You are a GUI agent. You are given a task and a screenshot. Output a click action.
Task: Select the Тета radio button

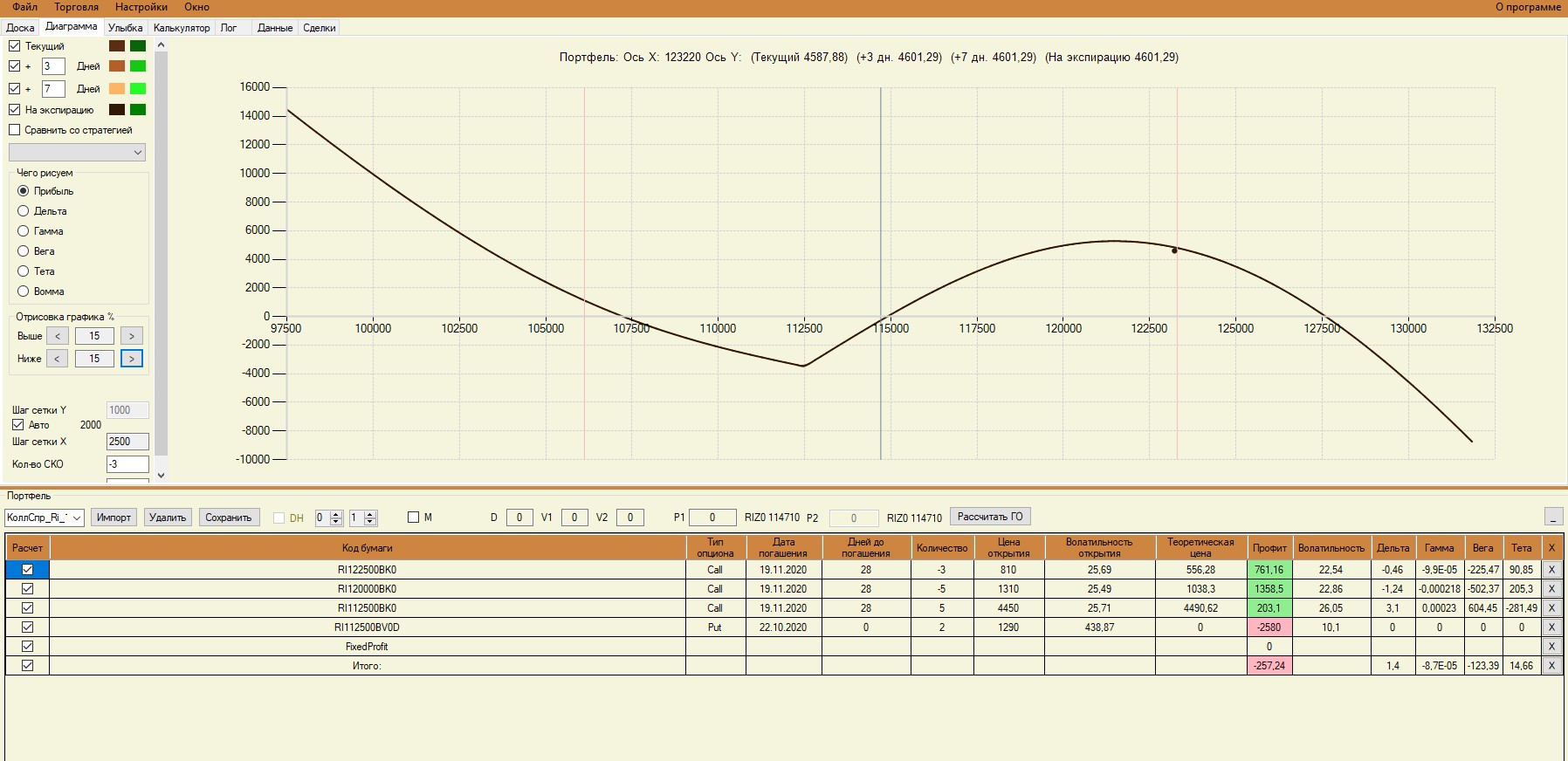click(24, 271)
